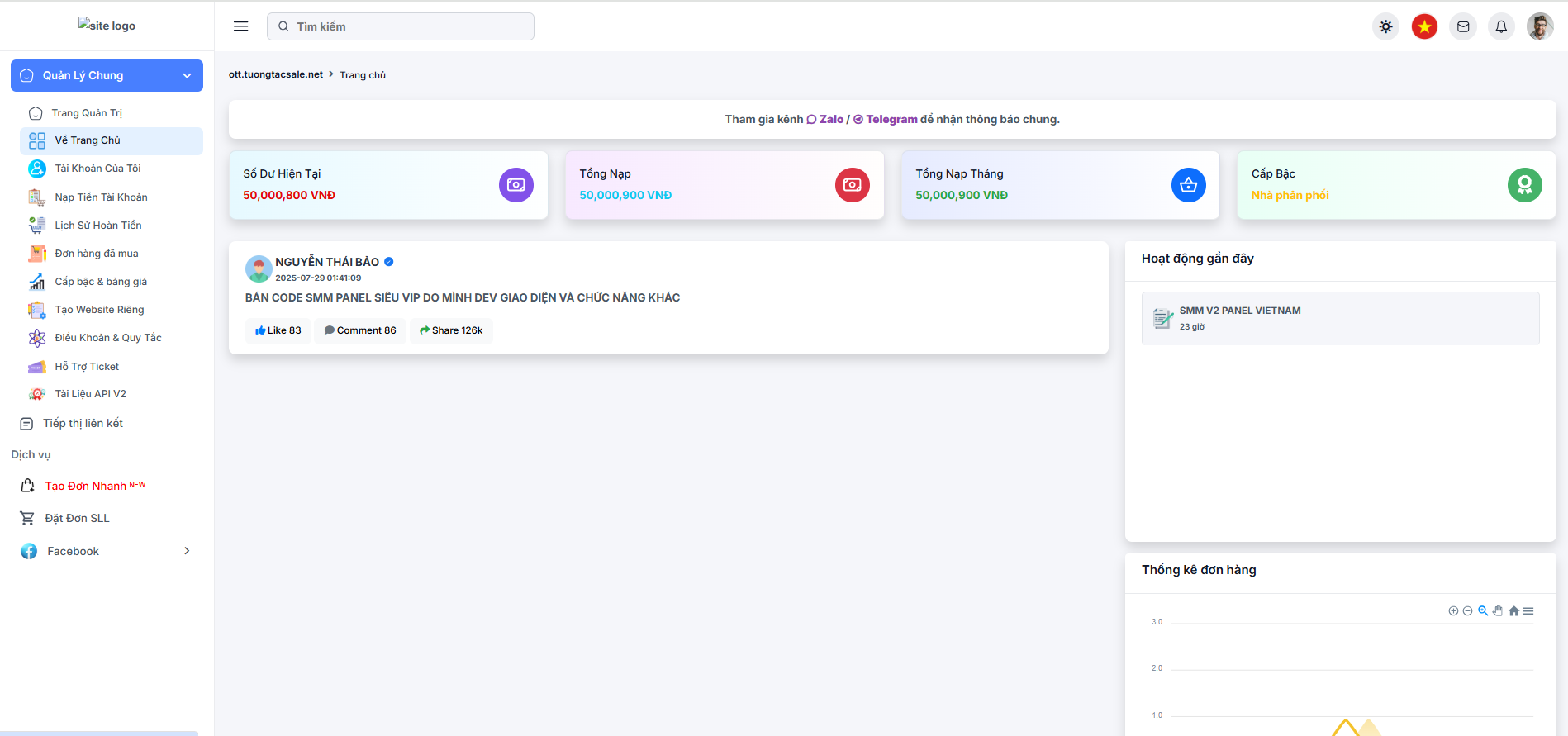The width and height of the screenshot is (1568, 736).
Task: Click the Share 126k button
Action: tap(451, 330)
